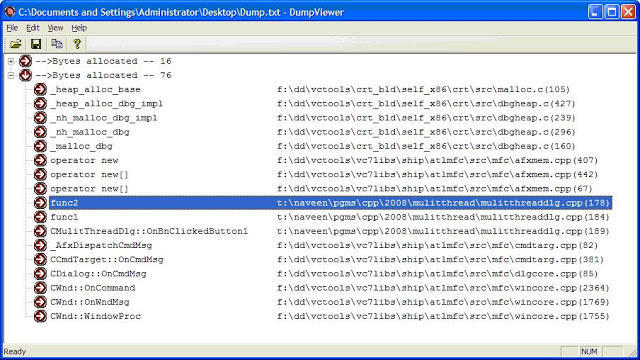640x360 pixels.
Task: Click the Ready status bar text
Action: click(15, 351)
